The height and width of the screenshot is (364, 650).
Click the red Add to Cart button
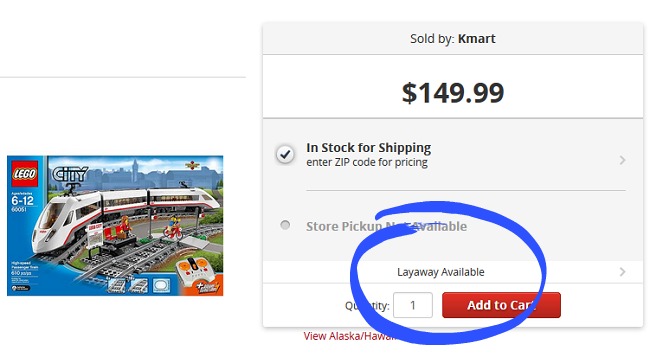click(501, 305)
